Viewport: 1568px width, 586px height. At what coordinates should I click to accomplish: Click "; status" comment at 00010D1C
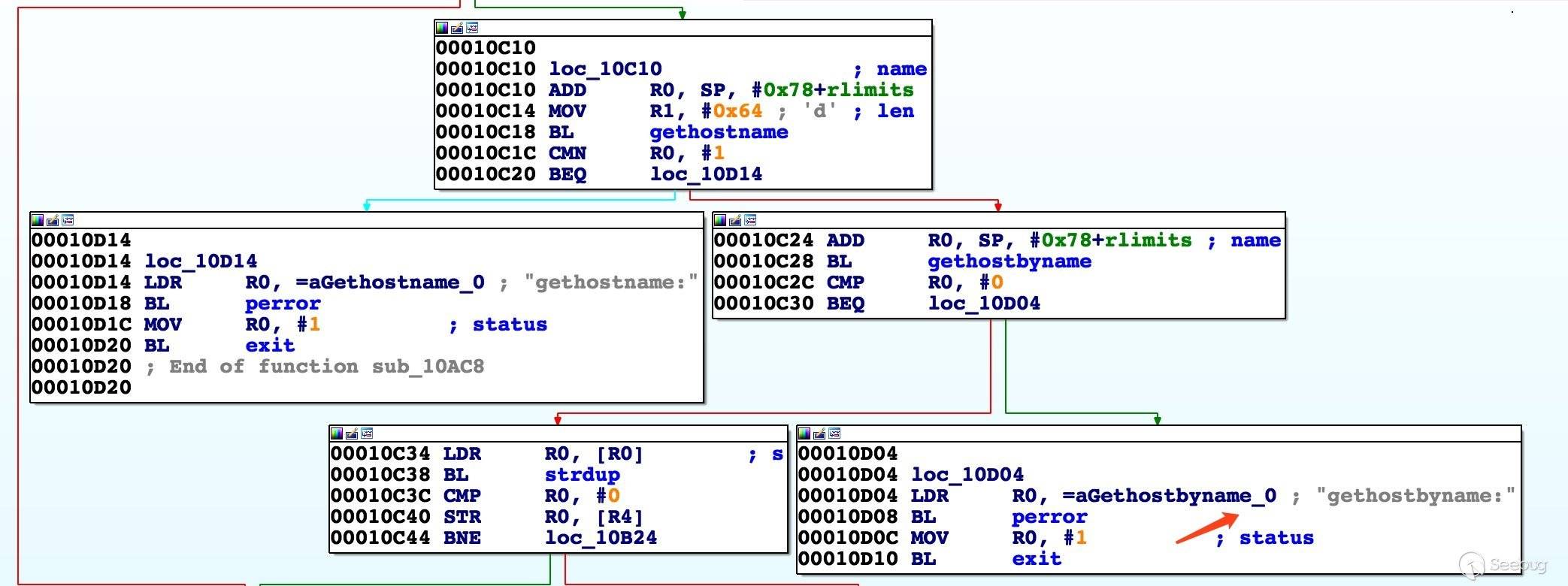tap(498, 325)
